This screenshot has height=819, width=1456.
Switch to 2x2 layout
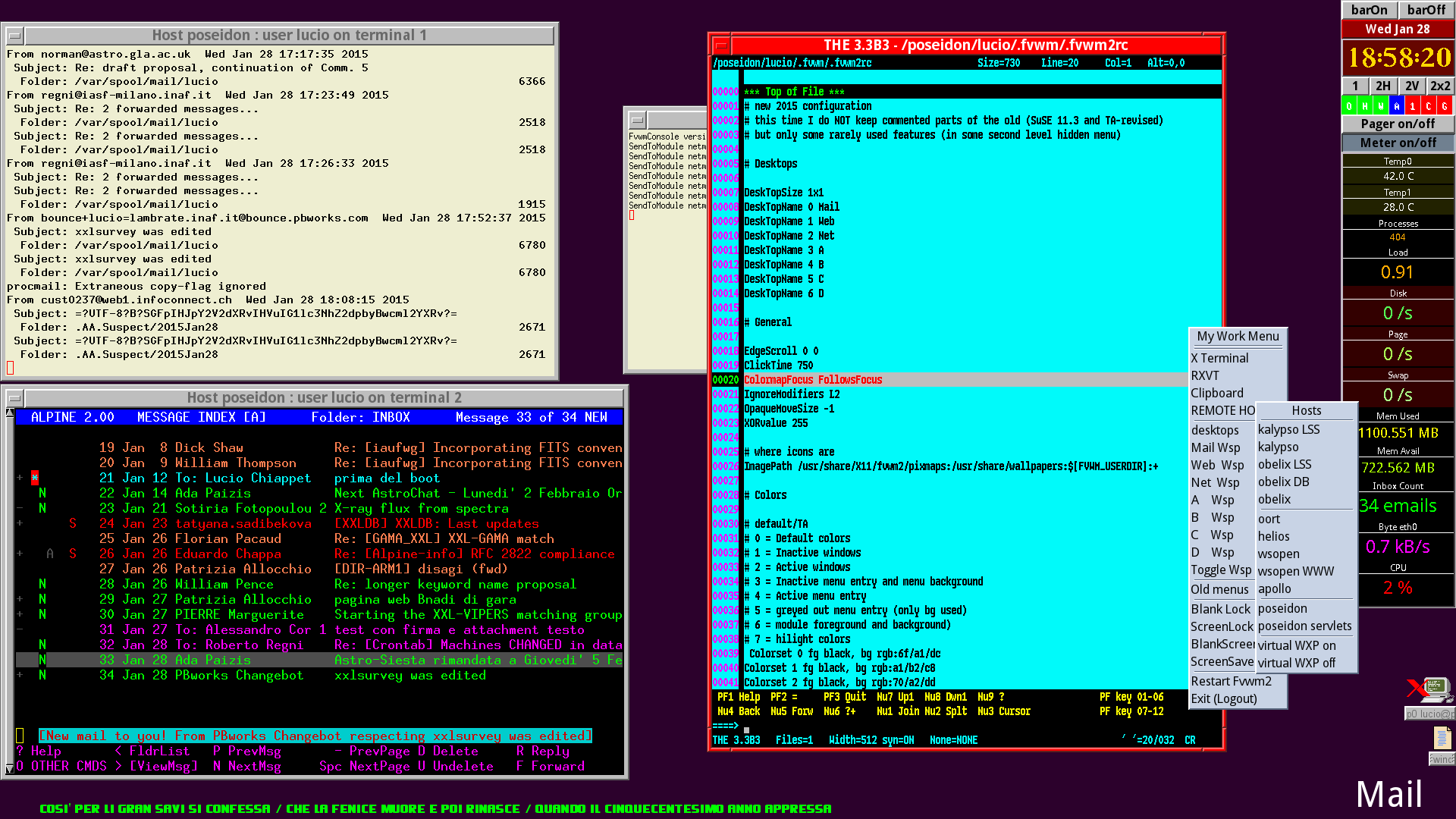1440,86
